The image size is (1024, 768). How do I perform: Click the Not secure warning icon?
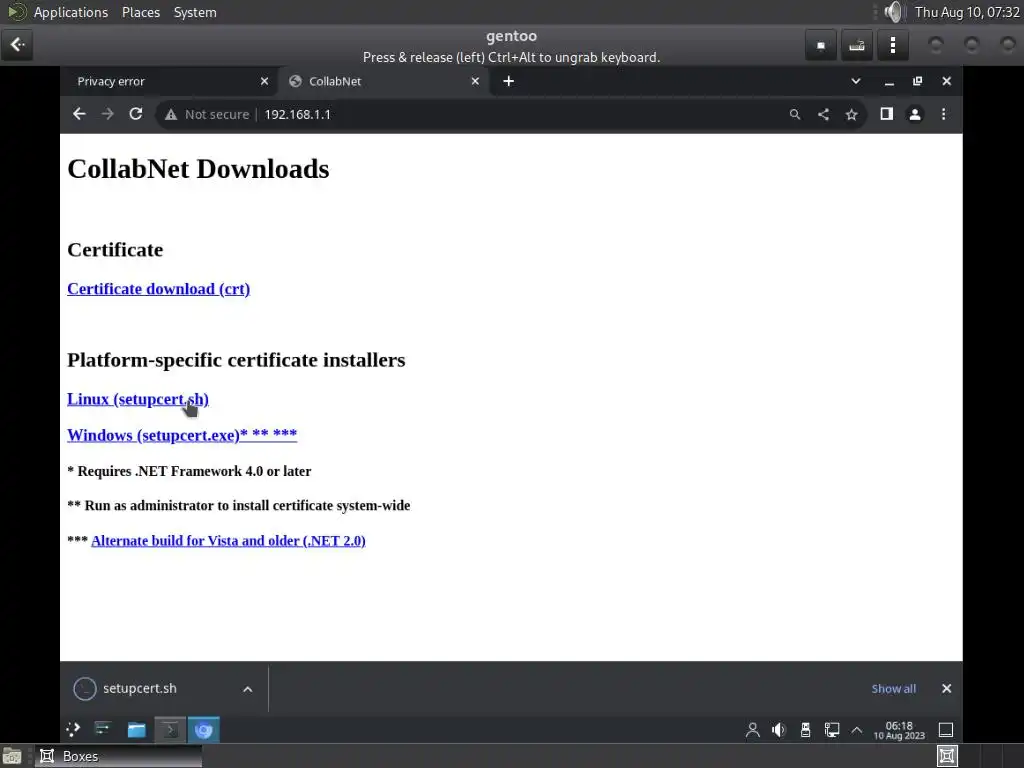click(x=171, y=115)
